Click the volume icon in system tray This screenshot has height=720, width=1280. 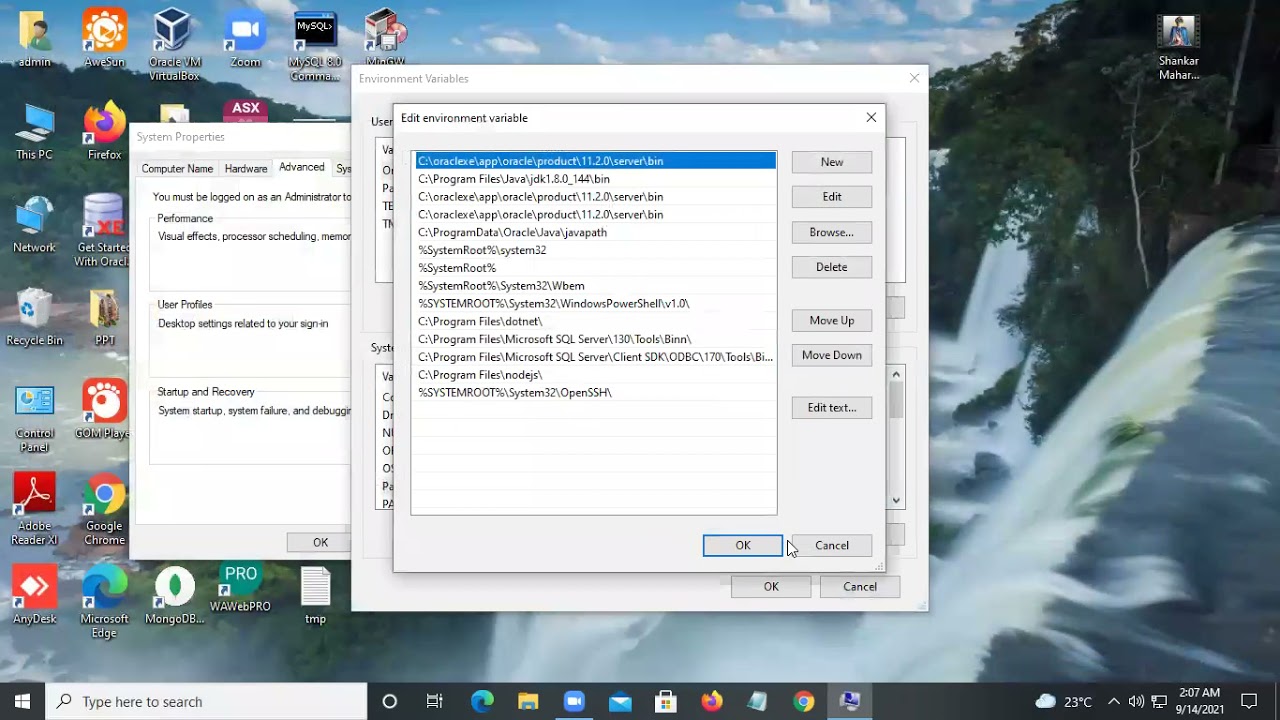[x=1136, y=701]
